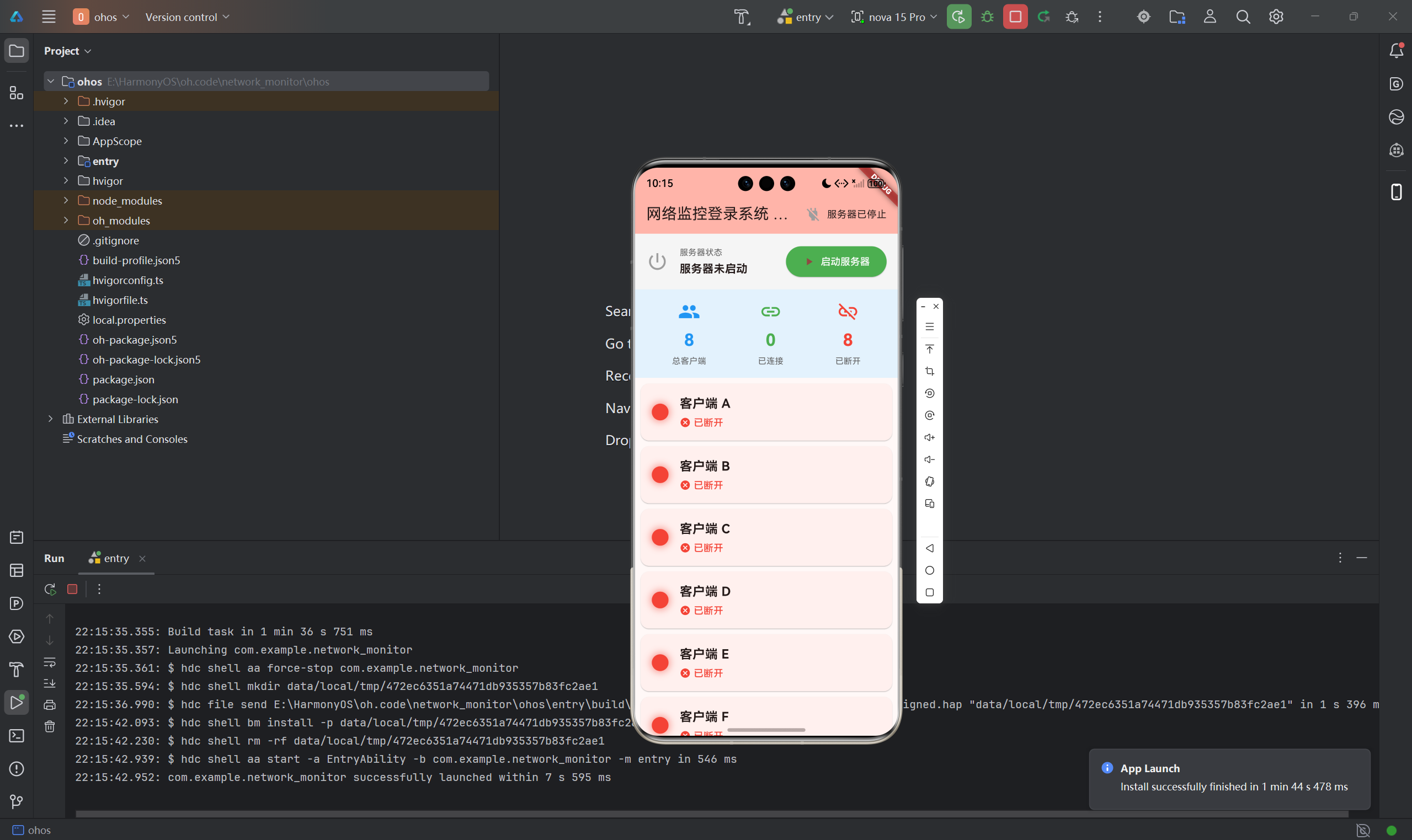Expand the entry folder in project tree
The height and width of the screenshot is (840, 1412).
[66, 160]
